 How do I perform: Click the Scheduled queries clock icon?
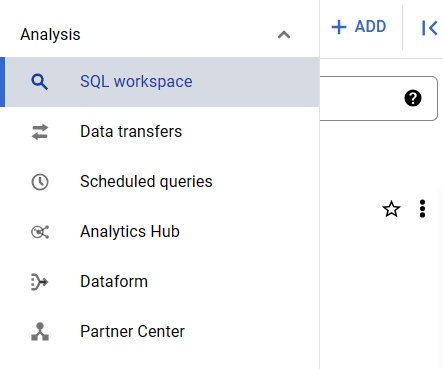click(x=40, y=182)
